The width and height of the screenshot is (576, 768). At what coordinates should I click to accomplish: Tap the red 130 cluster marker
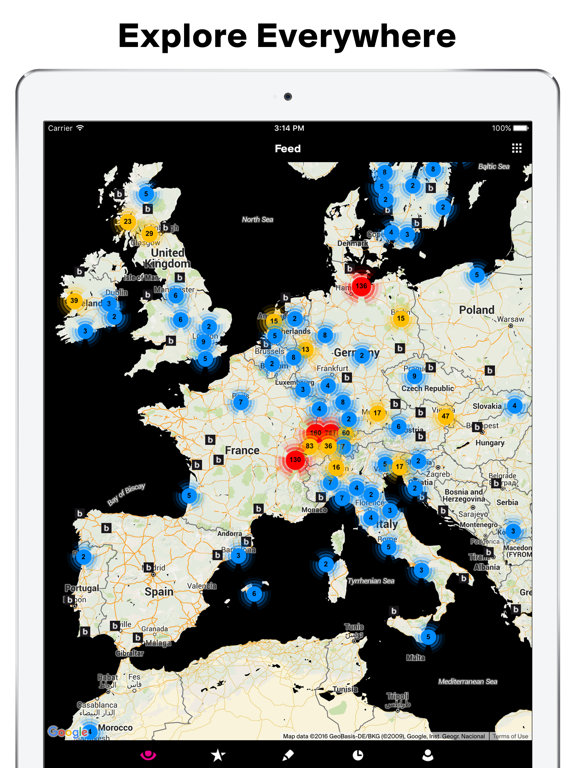pos(295,459)
